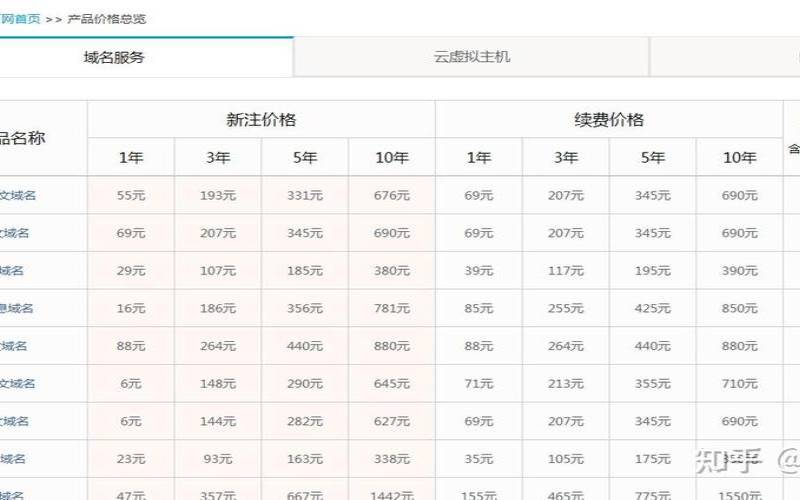Image resolution: width=800 pixels, height=500 pixels.
Task: Select the 195元 renewal price
Action: click(653, 271)
